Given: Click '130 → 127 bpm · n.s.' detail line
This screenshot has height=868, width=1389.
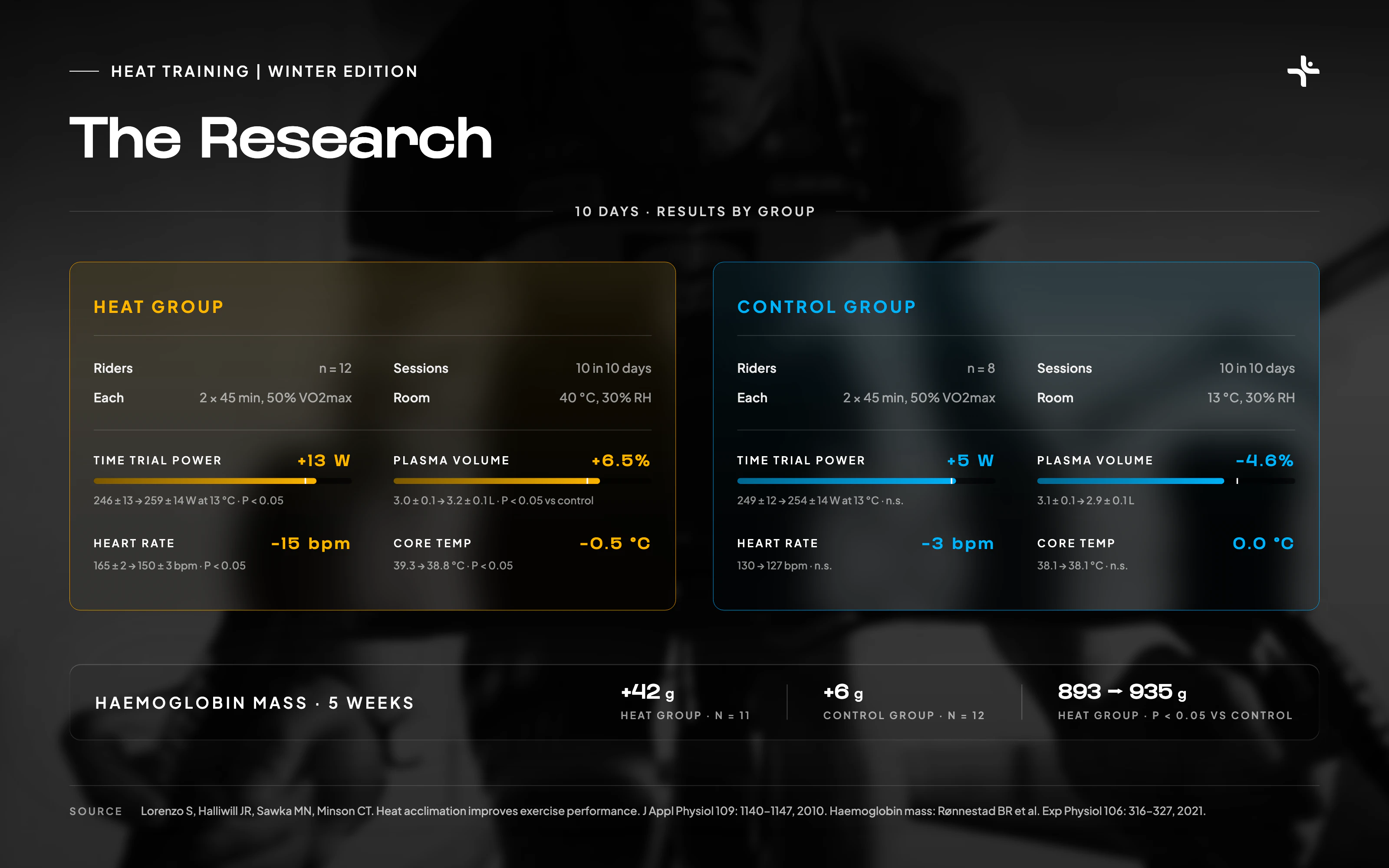Looking at the screenshot, I should click(x=784, y=566).
